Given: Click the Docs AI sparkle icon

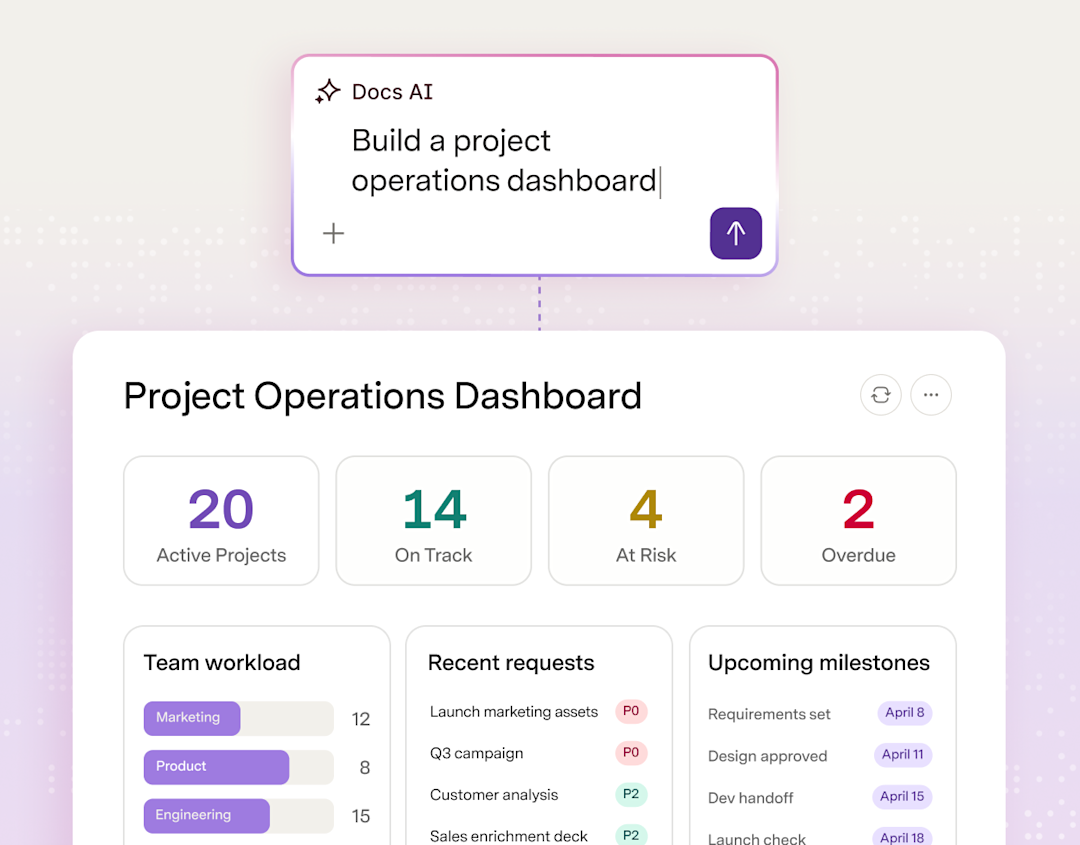Looking at the screenshot, I should pos(328,92).
